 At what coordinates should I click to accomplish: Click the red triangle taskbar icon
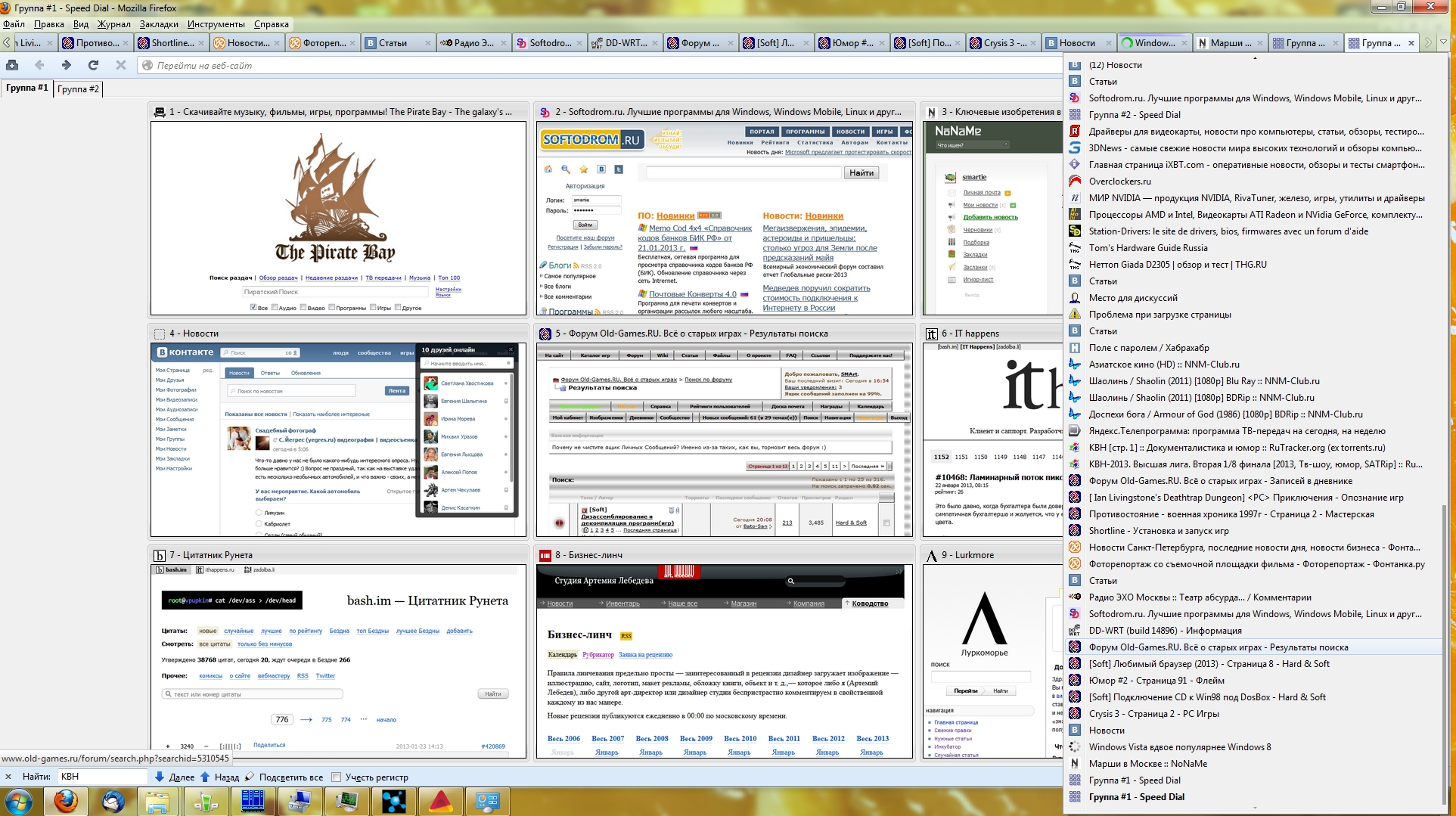click(x=441, y=801)
